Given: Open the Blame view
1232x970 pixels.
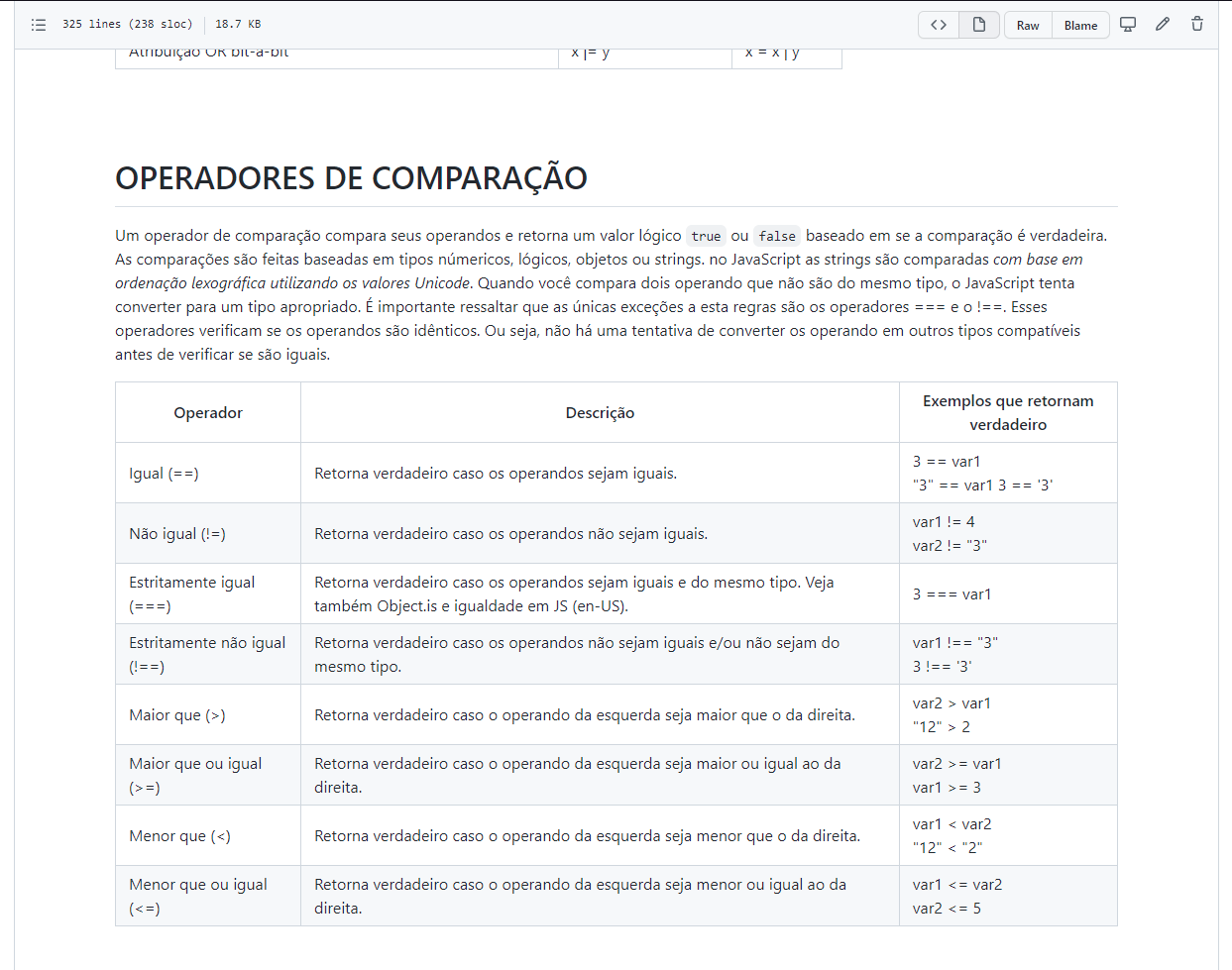Looking at the screenshot, I should [x=1080, y=25].
